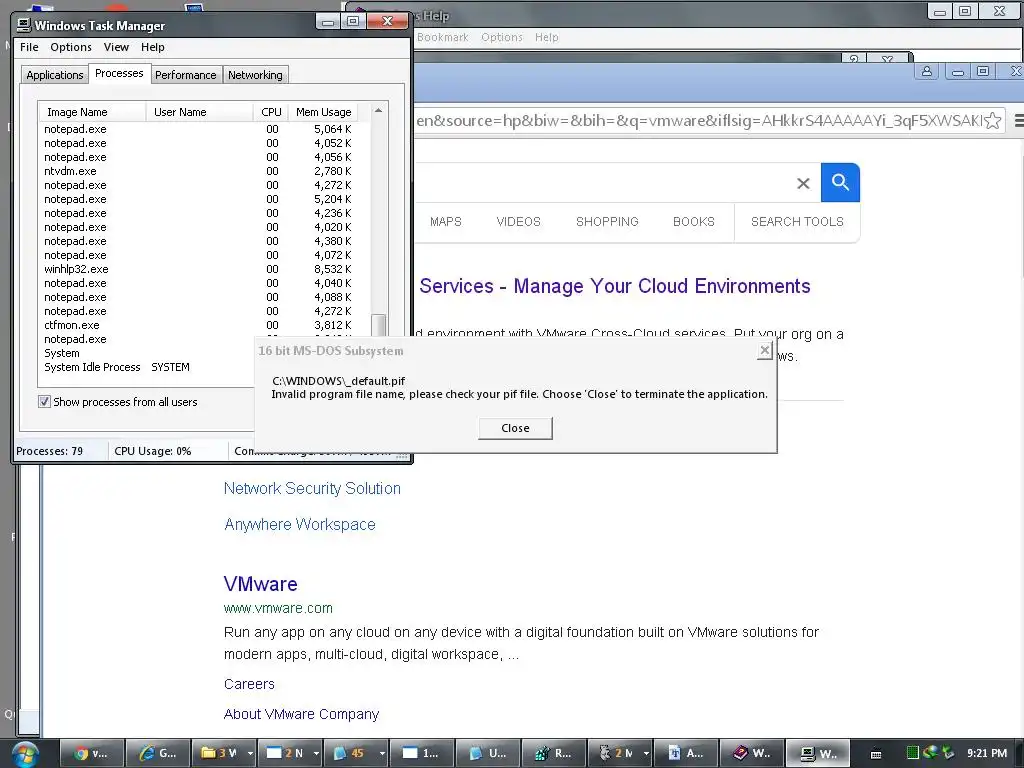Click the green square tray icon
Viewport: 1024px width, 768px height.
pos(913,753)
